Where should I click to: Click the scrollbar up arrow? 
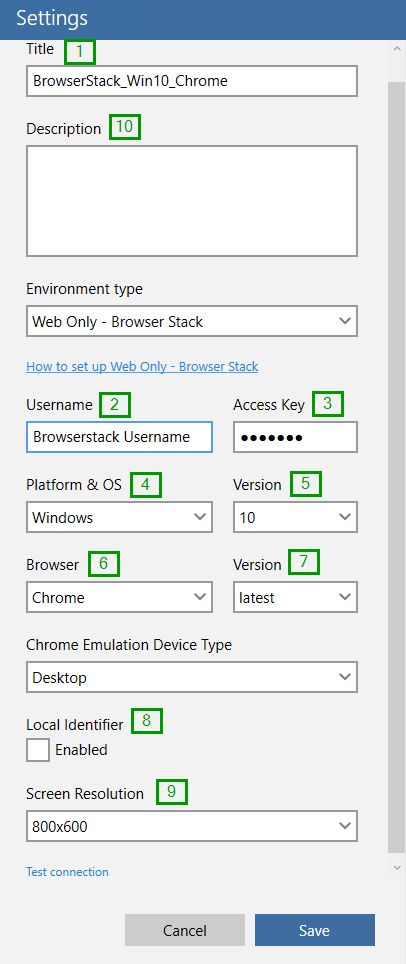pyautogui.click(x=397, y=49)
